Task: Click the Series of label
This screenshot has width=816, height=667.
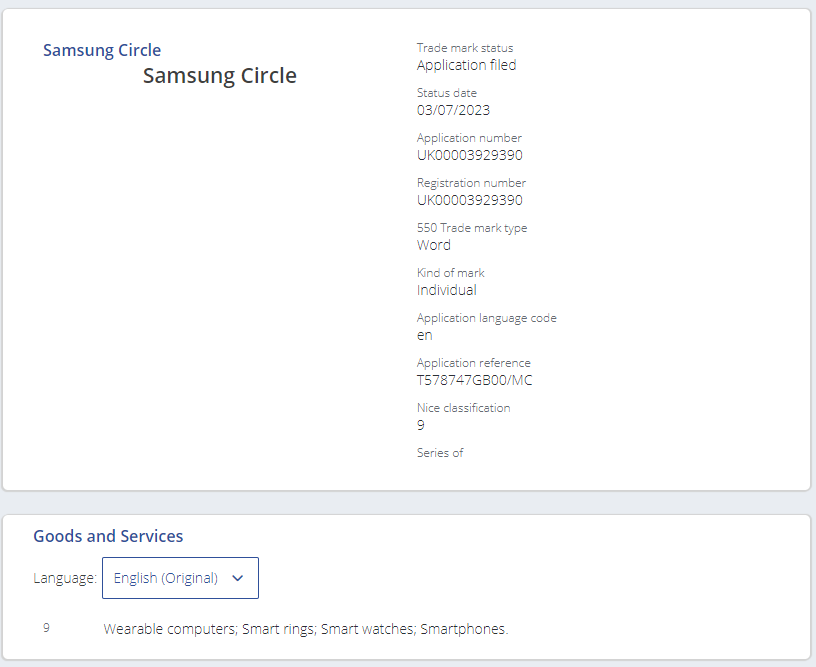Action: 440,453
